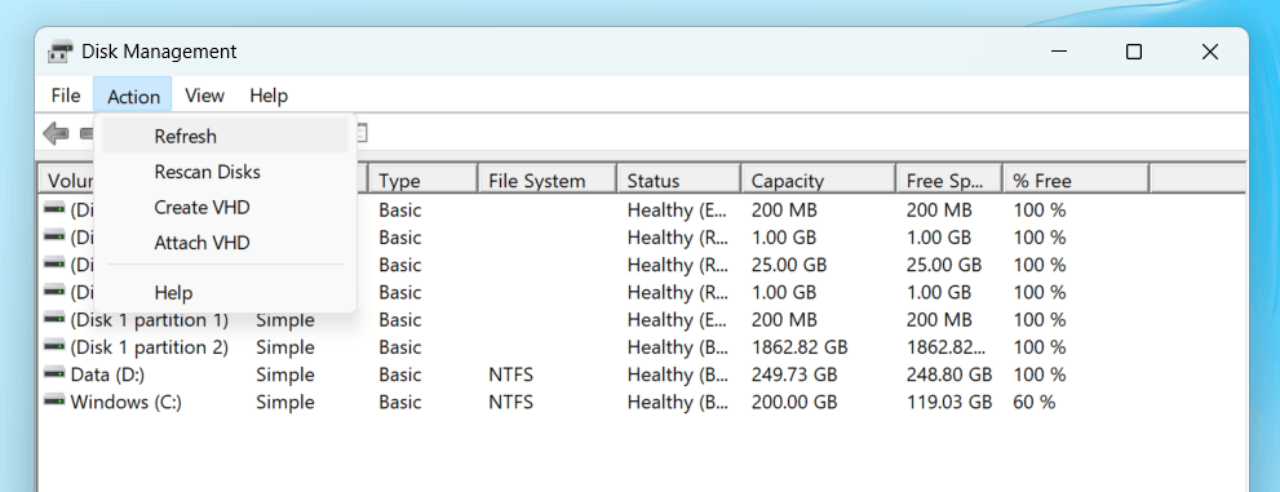Click the back arrow toolbar icon

click(x=56, y=132)
